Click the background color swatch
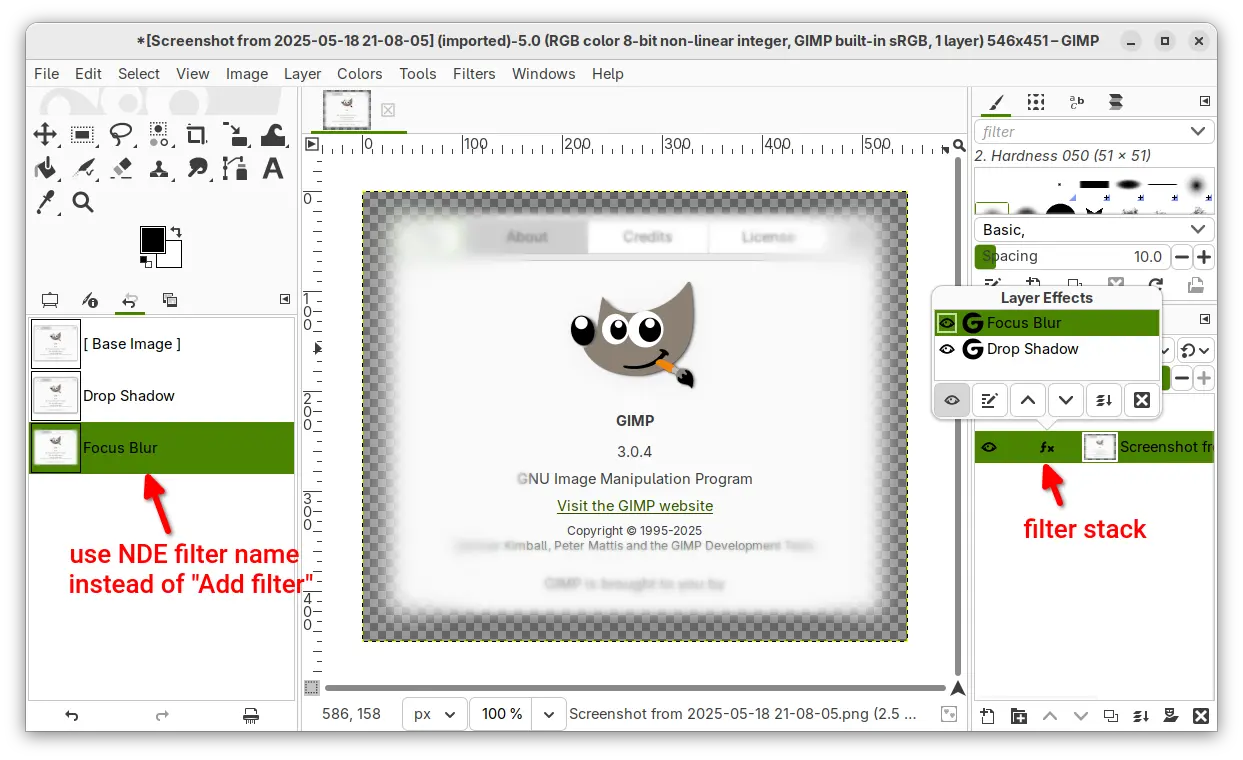The height and width of the screenshot is (760, 1243). [174, 257]
